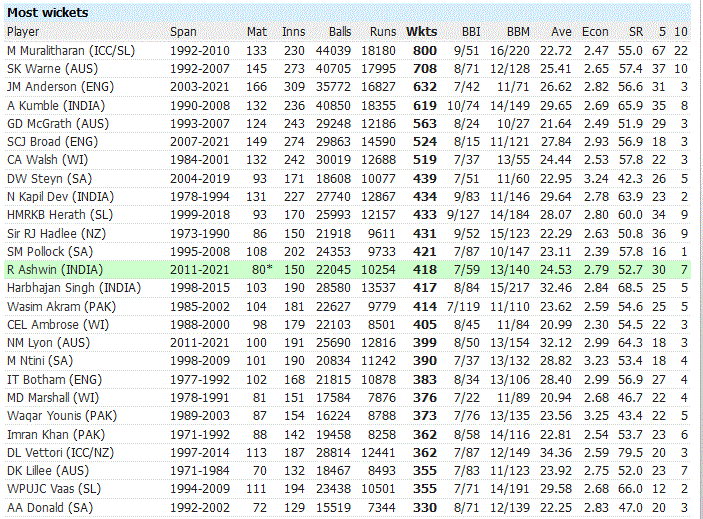Click the average value '34.36'
703x519 pixels.
pos(556,453)
